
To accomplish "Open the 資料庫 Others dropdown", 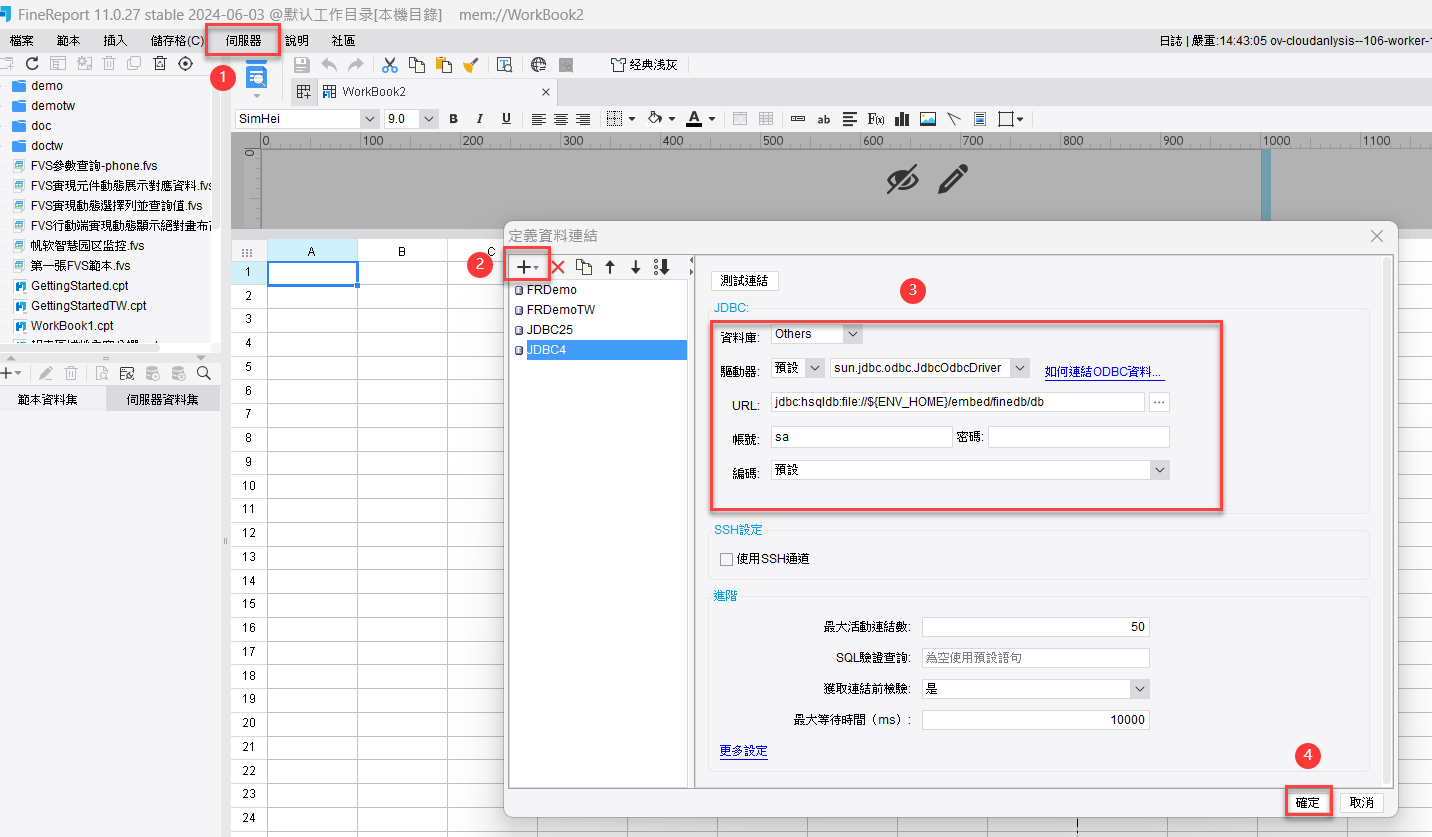I will pos(851,334).
